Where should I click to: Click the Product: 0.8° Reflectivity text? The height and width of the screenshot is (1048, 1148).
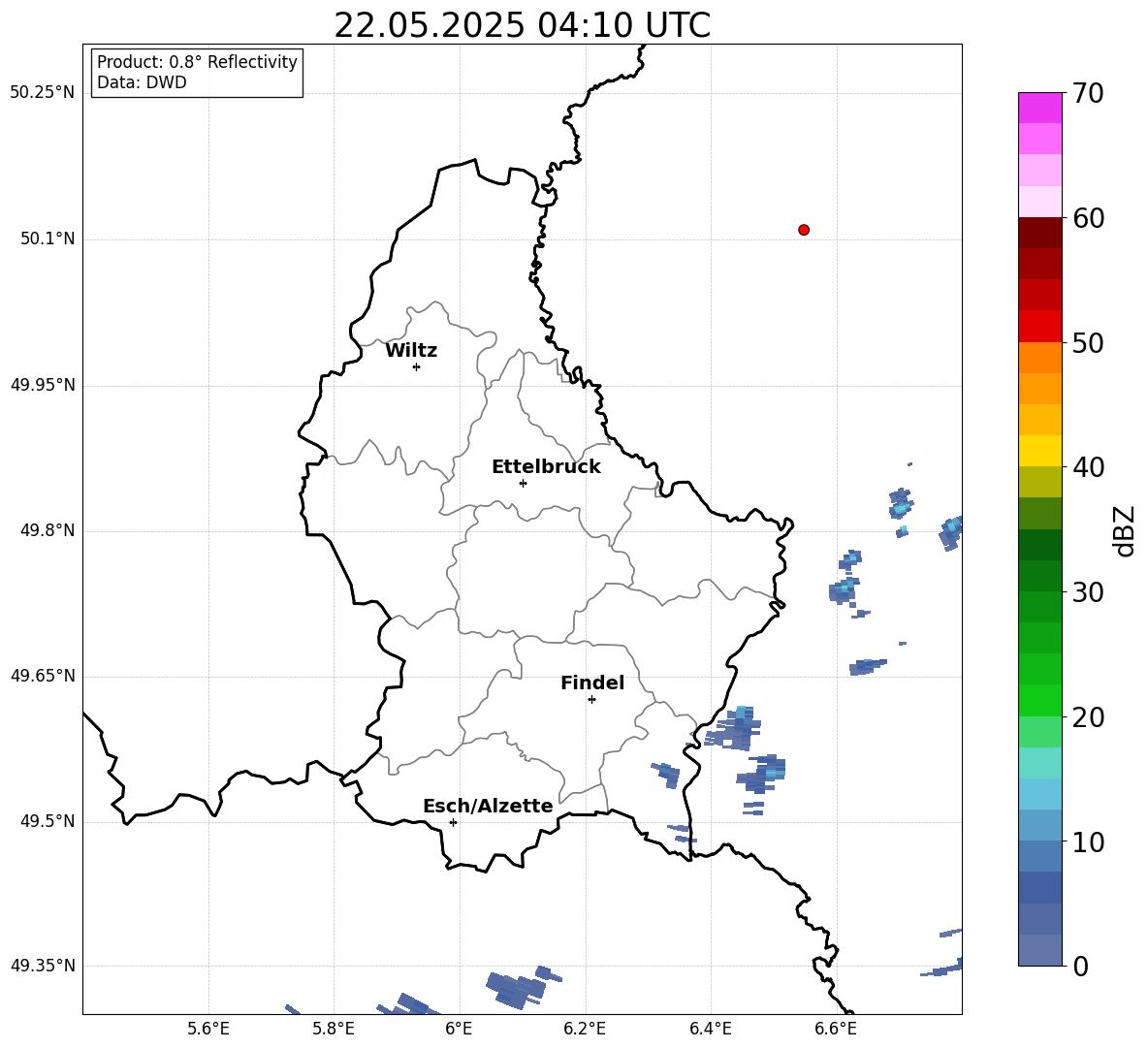coord(197,62)
